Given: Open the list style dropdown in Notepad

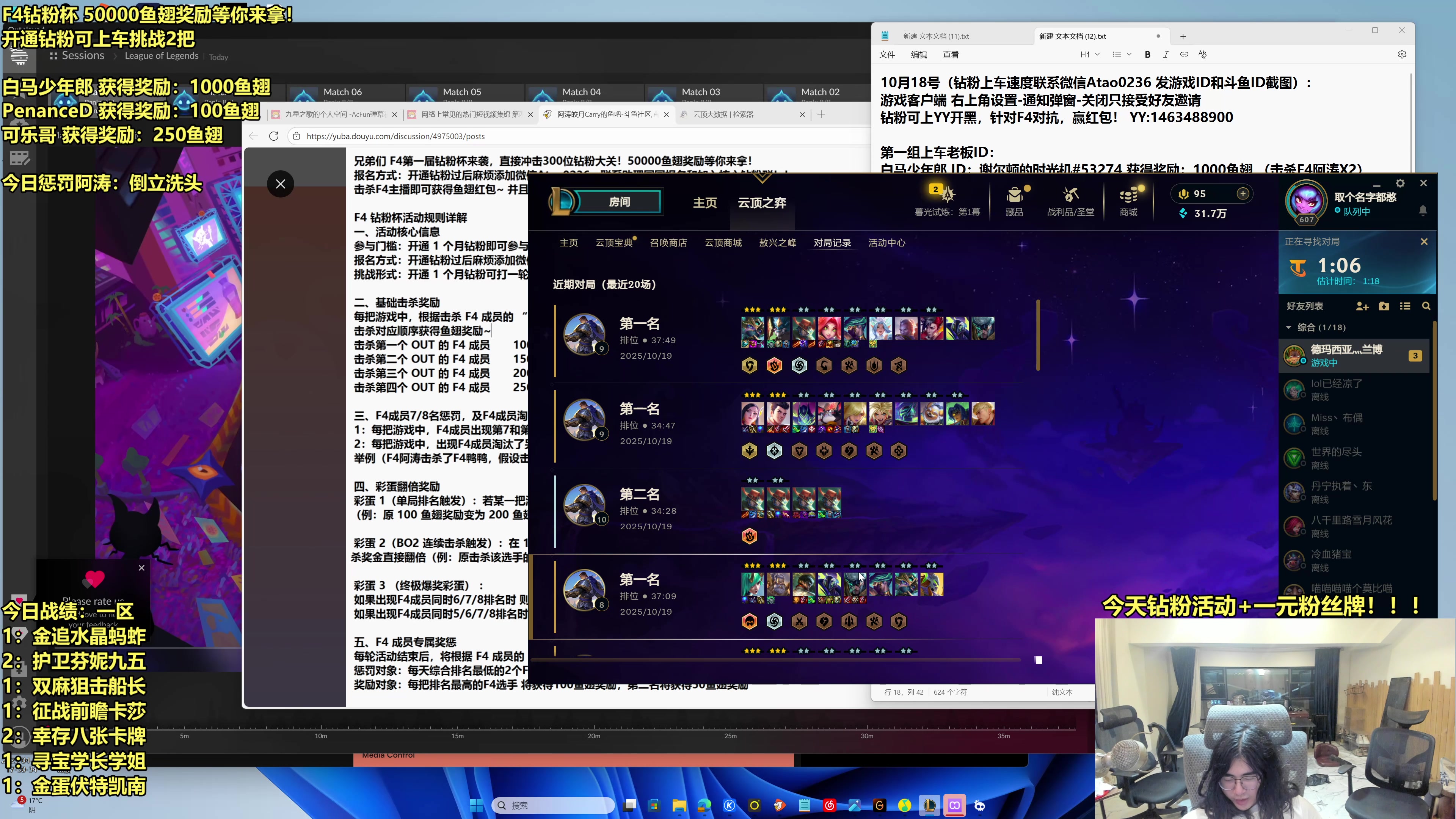Looking at the screenshot, I should 1122,54.
